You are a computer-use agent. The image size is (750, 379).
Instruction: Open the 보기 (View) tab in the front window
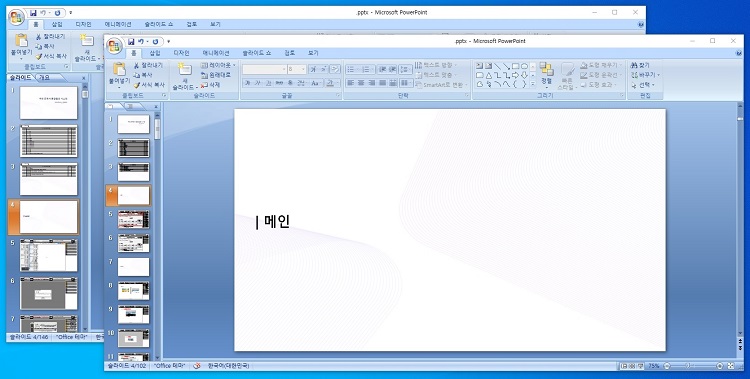click(x=313, y=53)
